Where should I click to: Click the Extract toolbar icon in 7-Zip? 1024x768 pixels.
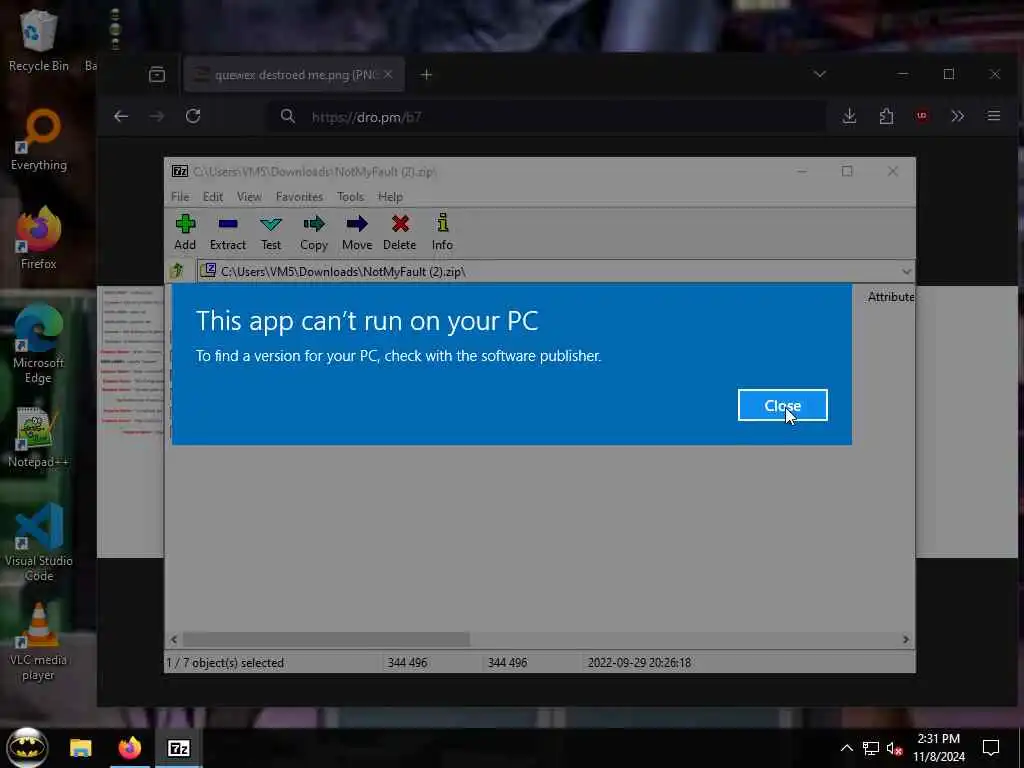click(228, 232)
